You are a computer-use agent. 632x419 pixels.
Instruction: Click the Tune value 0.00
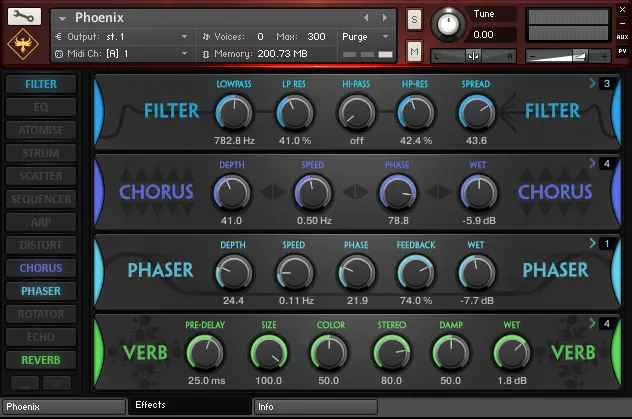pyautogui.click(x=483, y=35)
